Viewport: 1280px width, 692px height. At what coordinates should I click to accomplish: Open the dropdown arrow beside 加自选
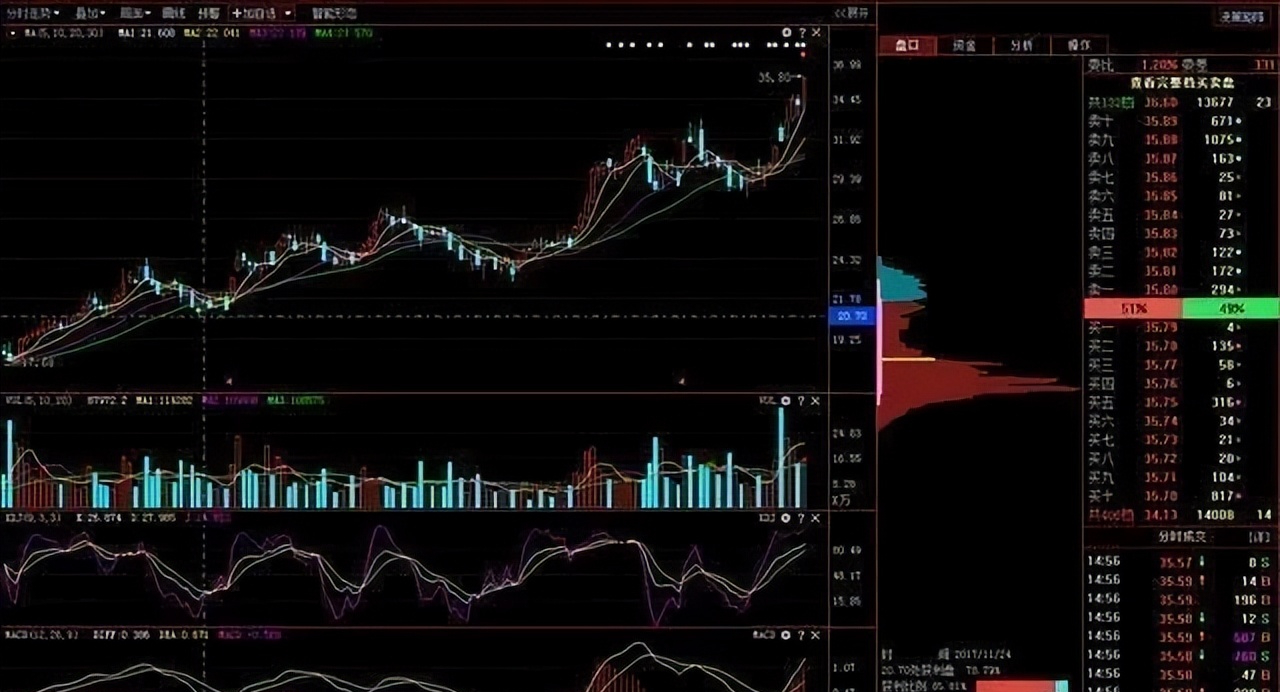(x=288, y=13)
